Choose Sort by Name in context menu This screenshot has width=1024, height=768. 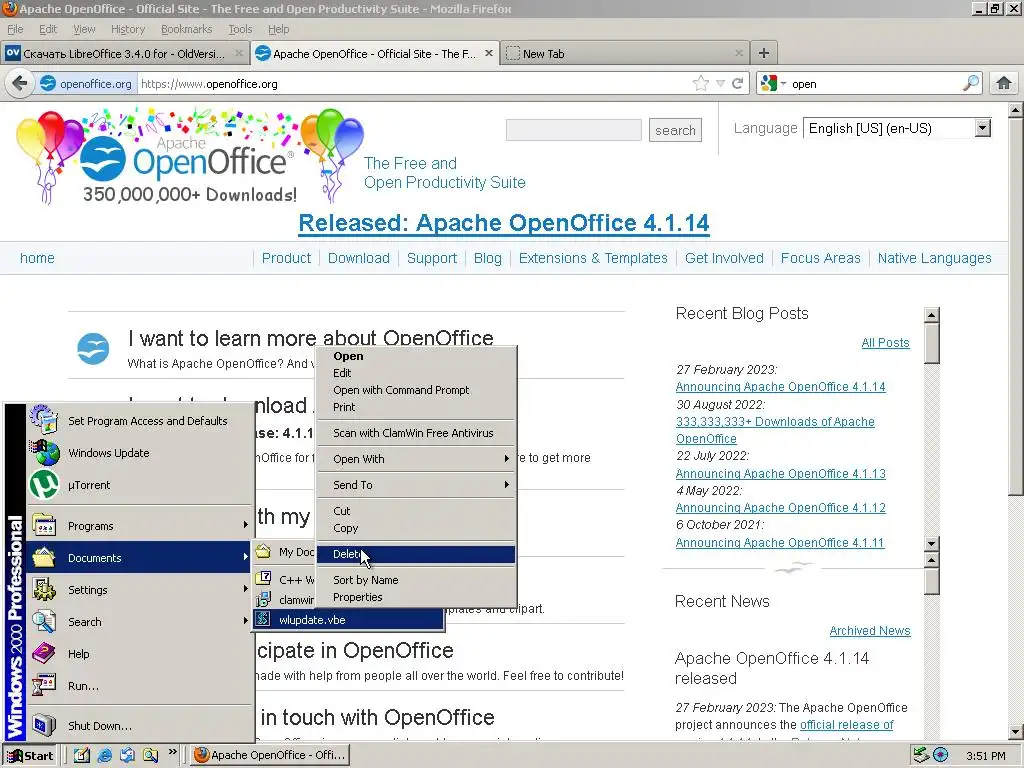(416, 580)
